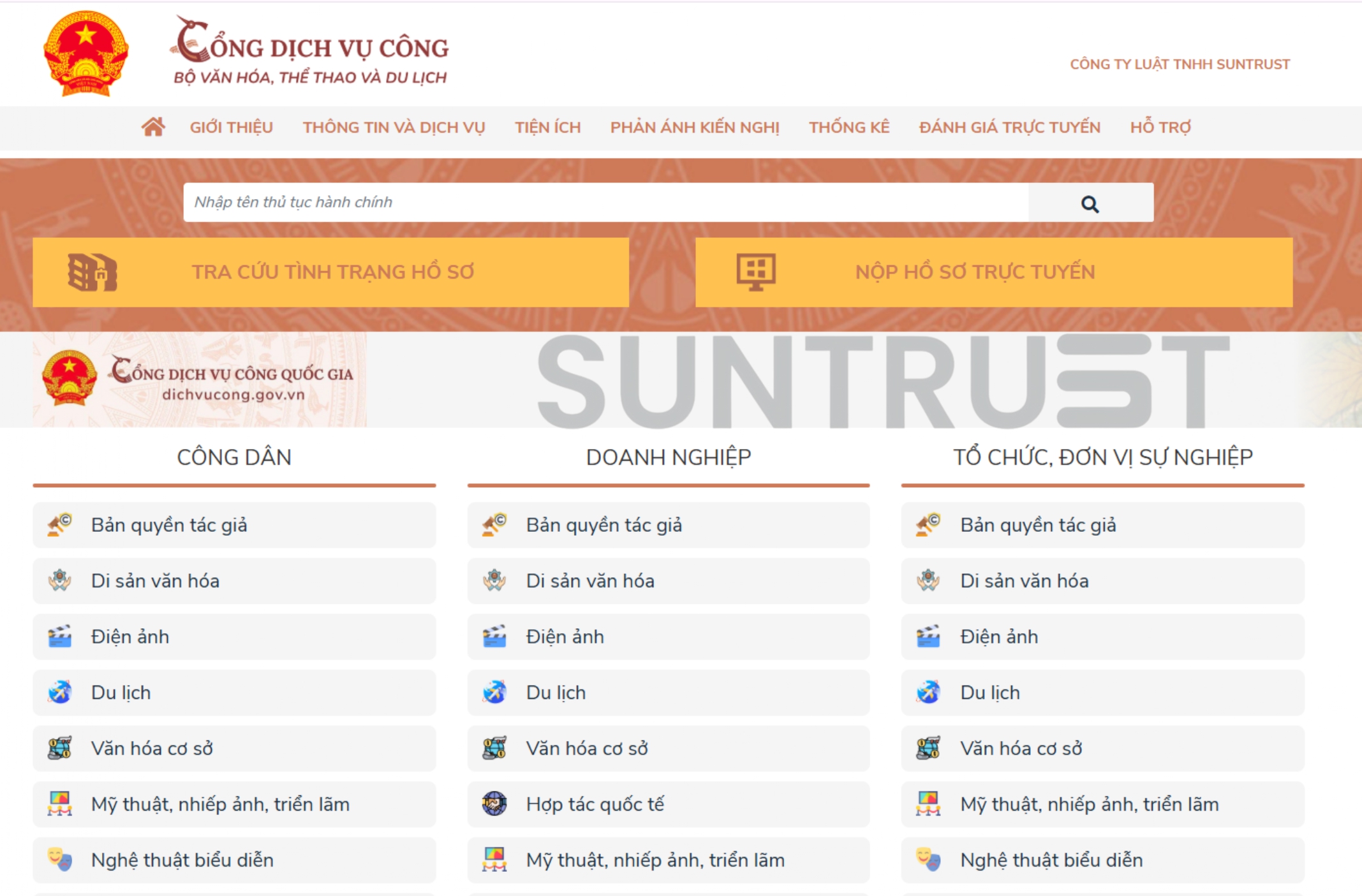1362x896 pixels.
Task: Open the Thông tin và dịch vụ menu
Action: [x=394, y=128]
